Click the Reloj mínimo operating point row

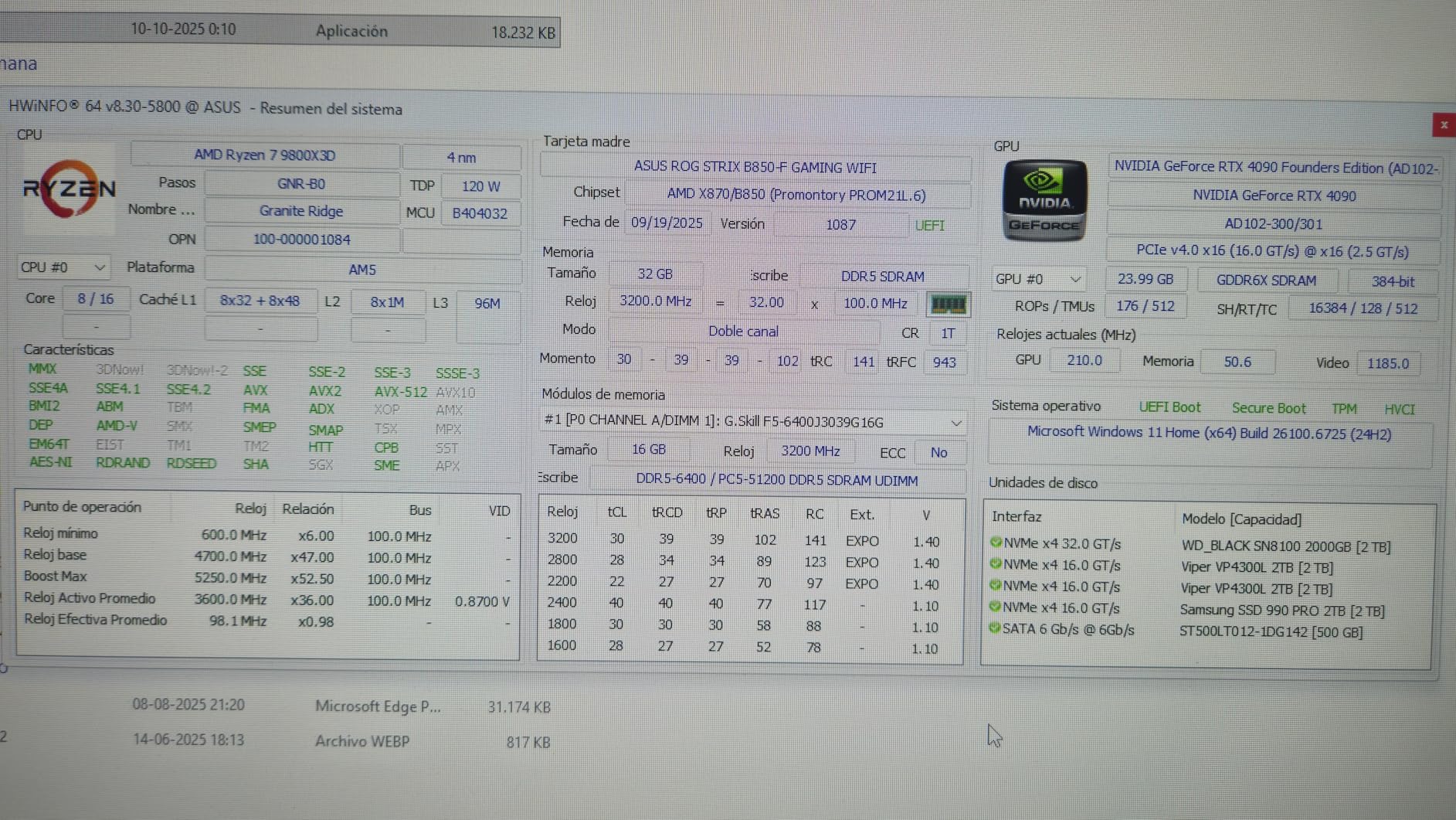coord(266,535)
